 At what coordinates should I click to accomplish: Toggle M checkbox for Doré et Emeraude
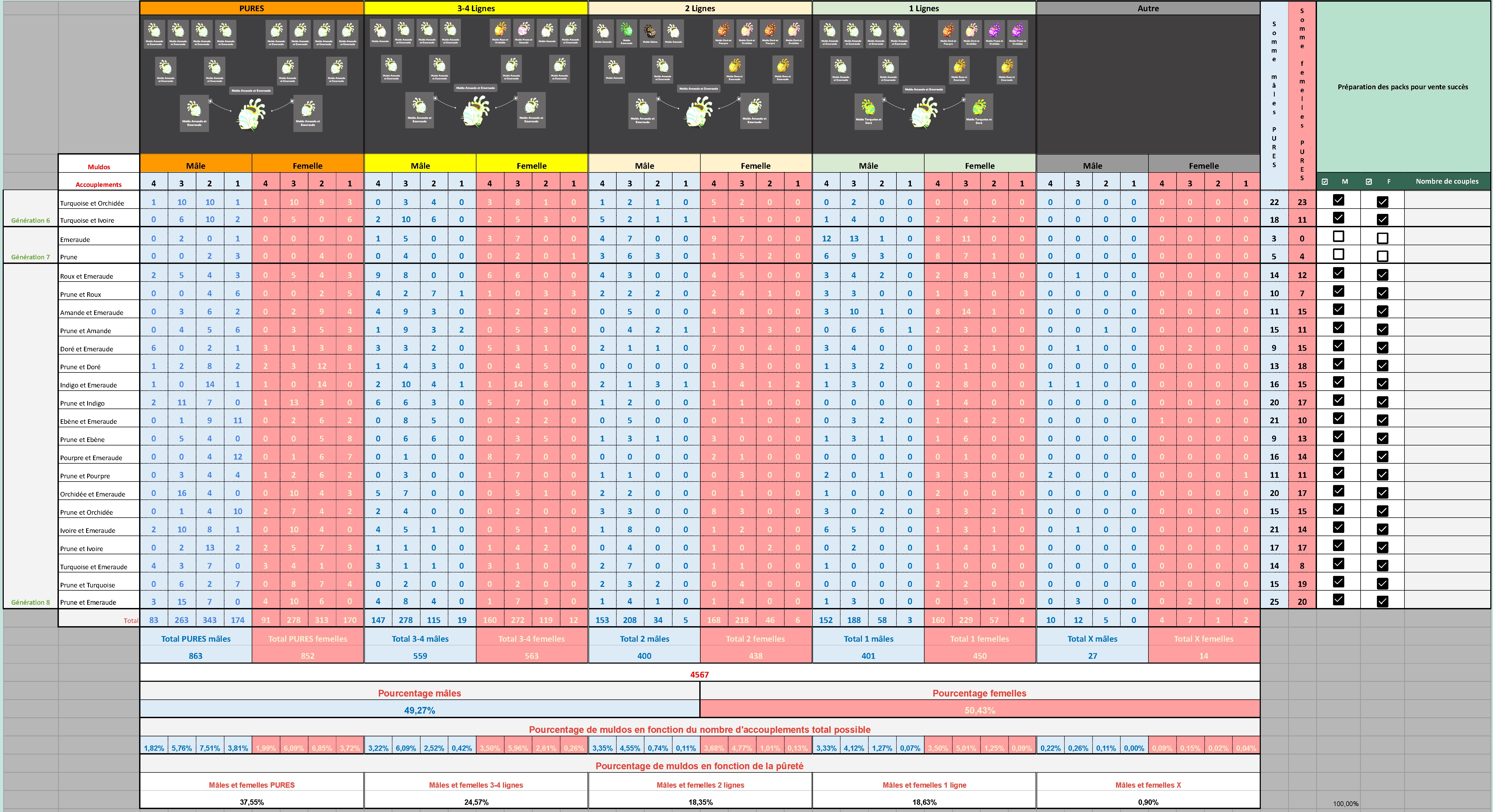[1338, 346]
